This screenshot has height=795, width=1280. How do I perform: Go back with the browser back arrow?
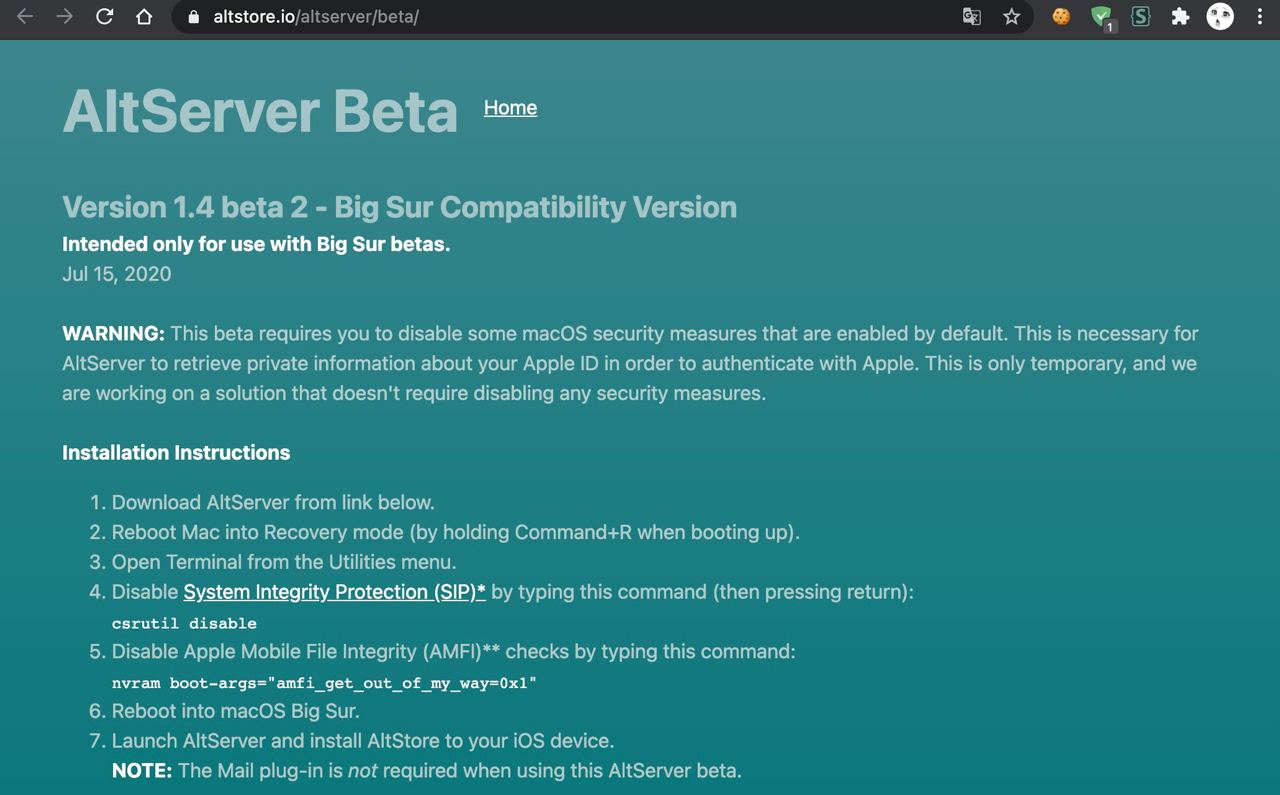(x=25, y=17)
